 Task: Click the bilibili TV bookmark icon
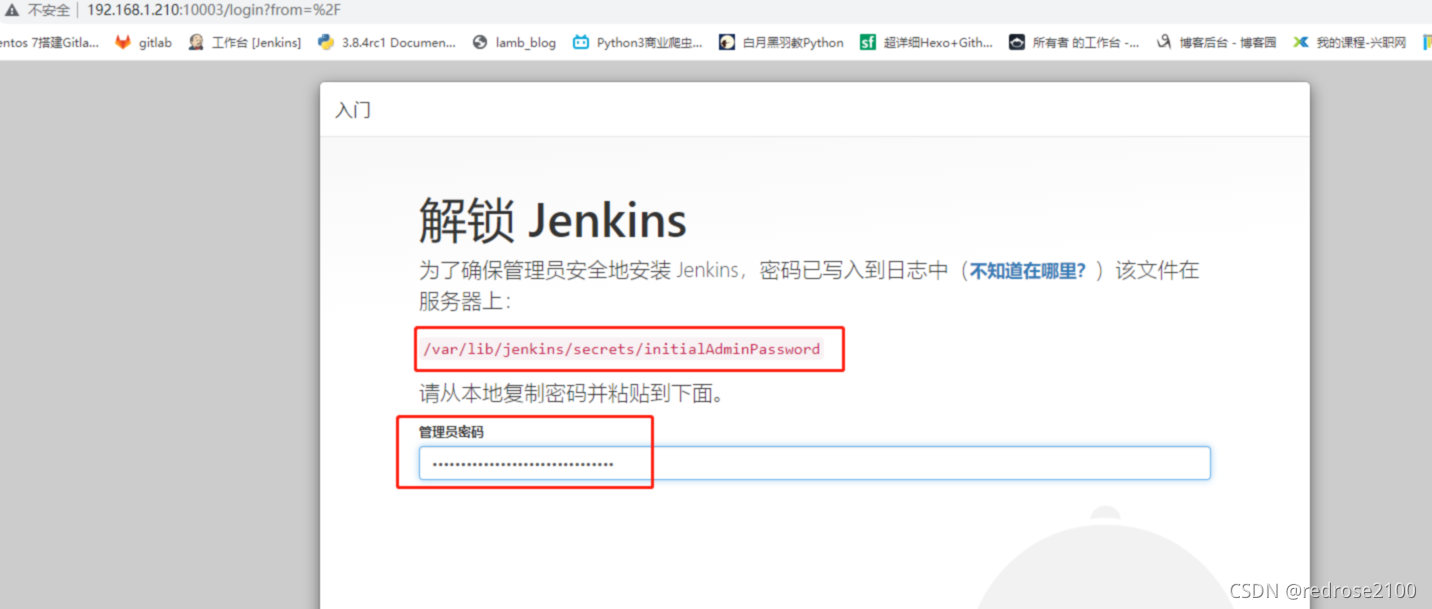point(581,42)
